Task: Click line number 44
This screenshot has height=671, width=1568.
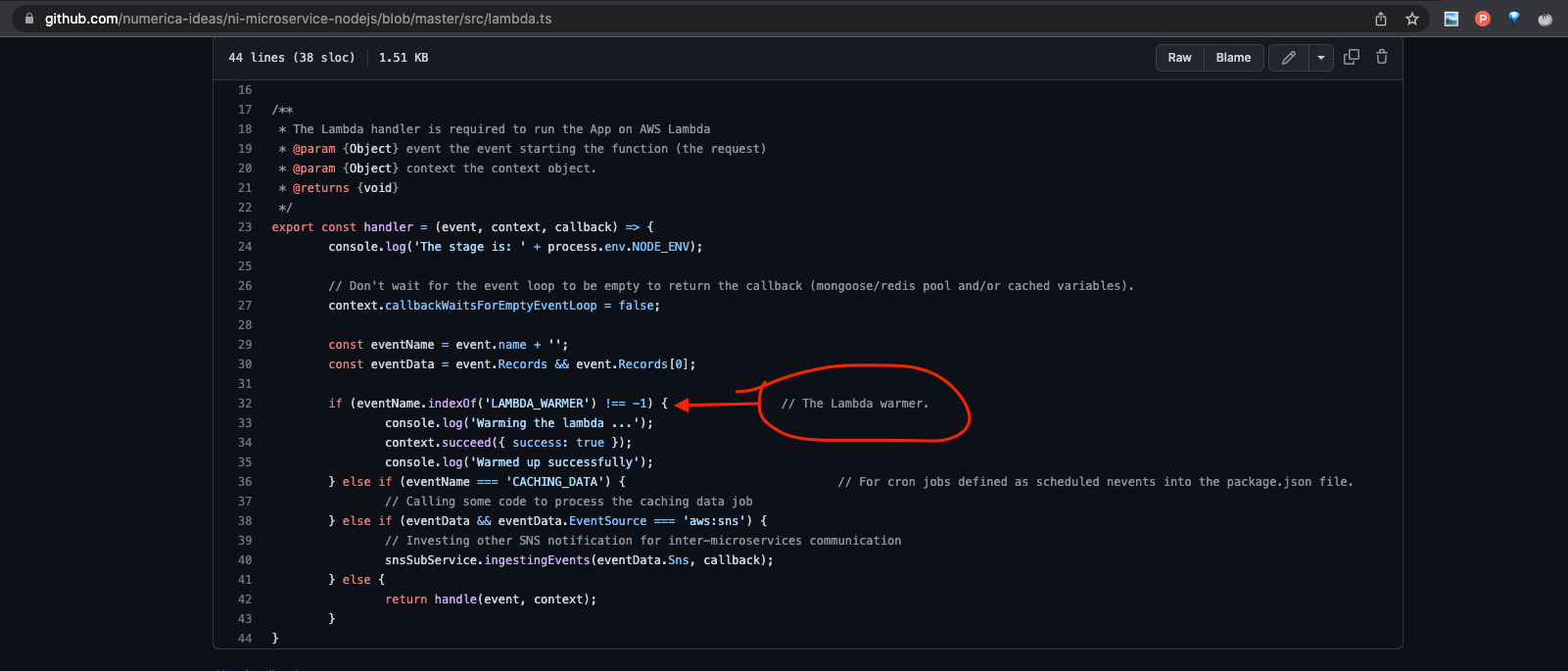Action: pos(245,639)
